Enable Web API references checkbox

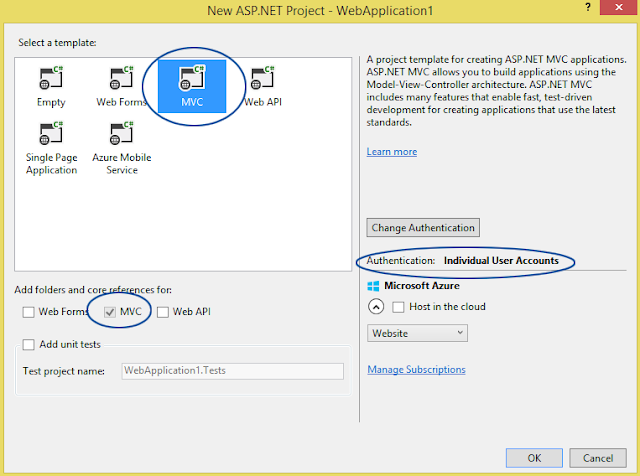(x=163, y=312)
